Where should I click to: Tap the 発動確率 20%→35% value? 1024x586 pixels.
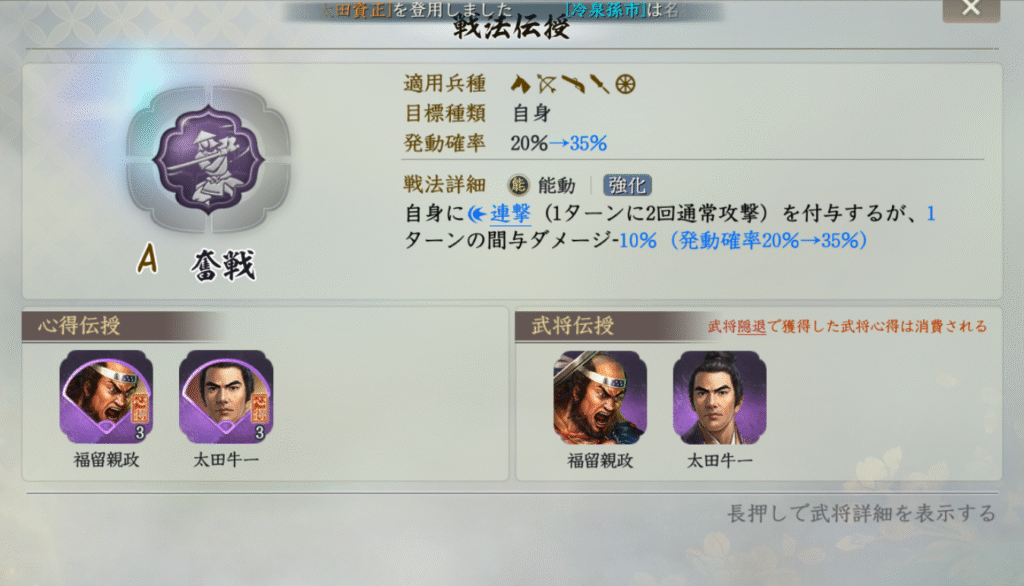coord(559,143)
